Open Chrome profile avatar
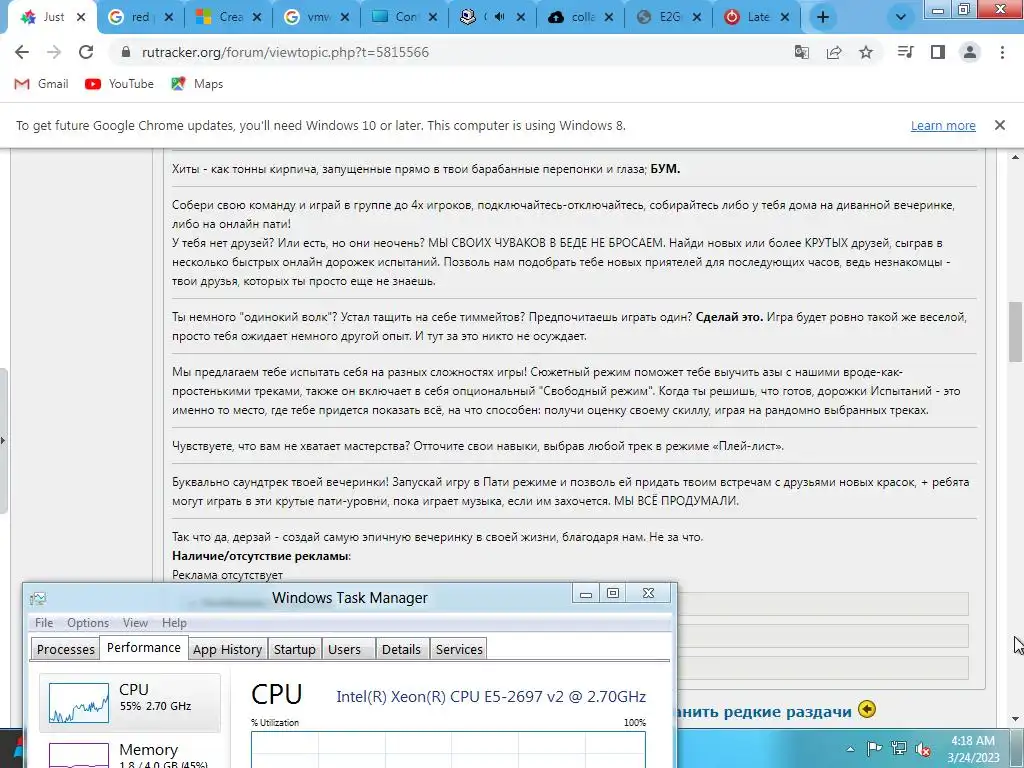The image size is (1024, 768). point(970,52)
